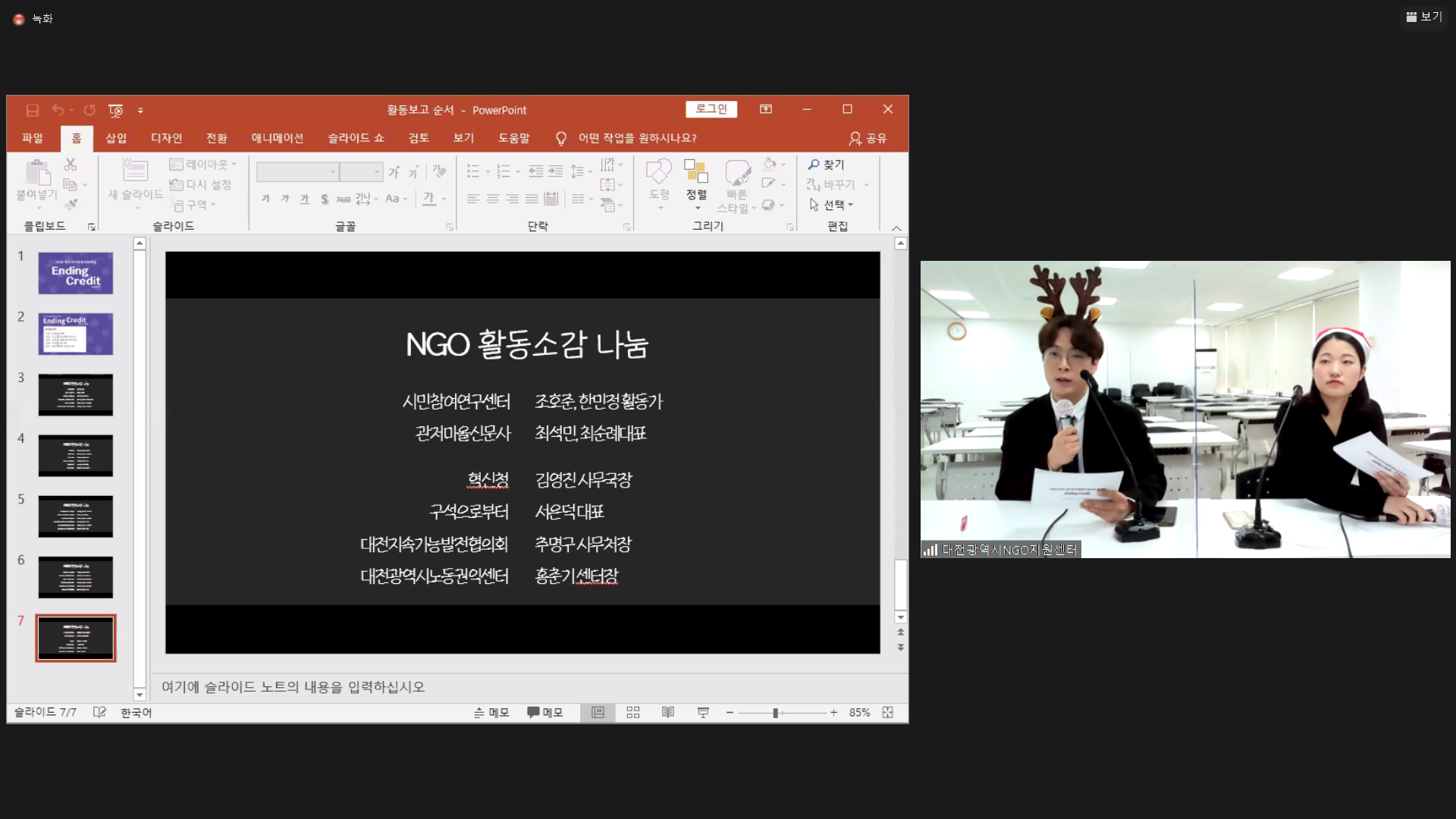Click the zoom slider handle
Image resolution: width=1456 pixels, height=819 pixels.
(776, 713)
